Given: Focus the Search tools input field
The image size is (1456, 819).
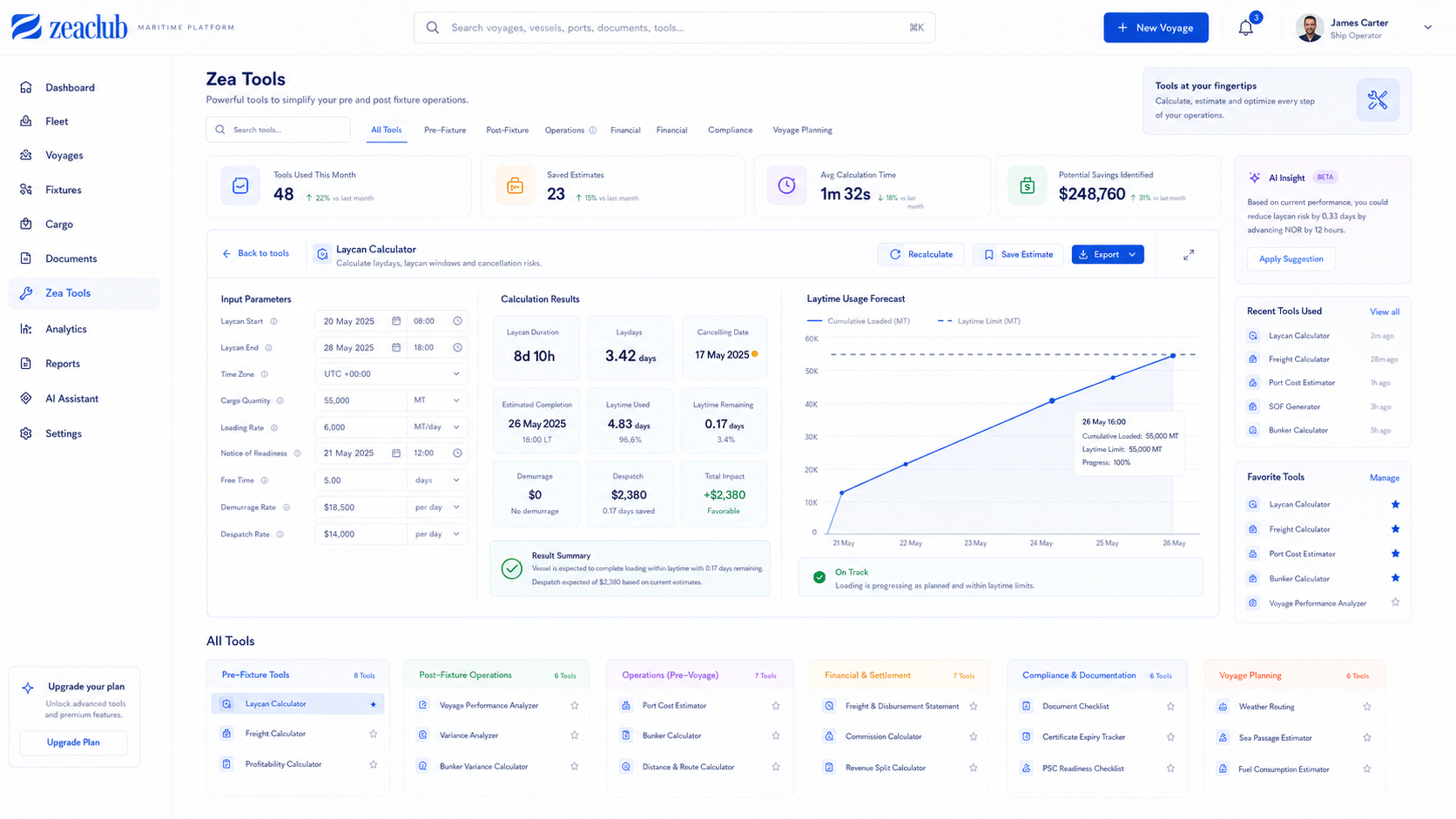Looking at the screenshot, I should coord(279,130).
